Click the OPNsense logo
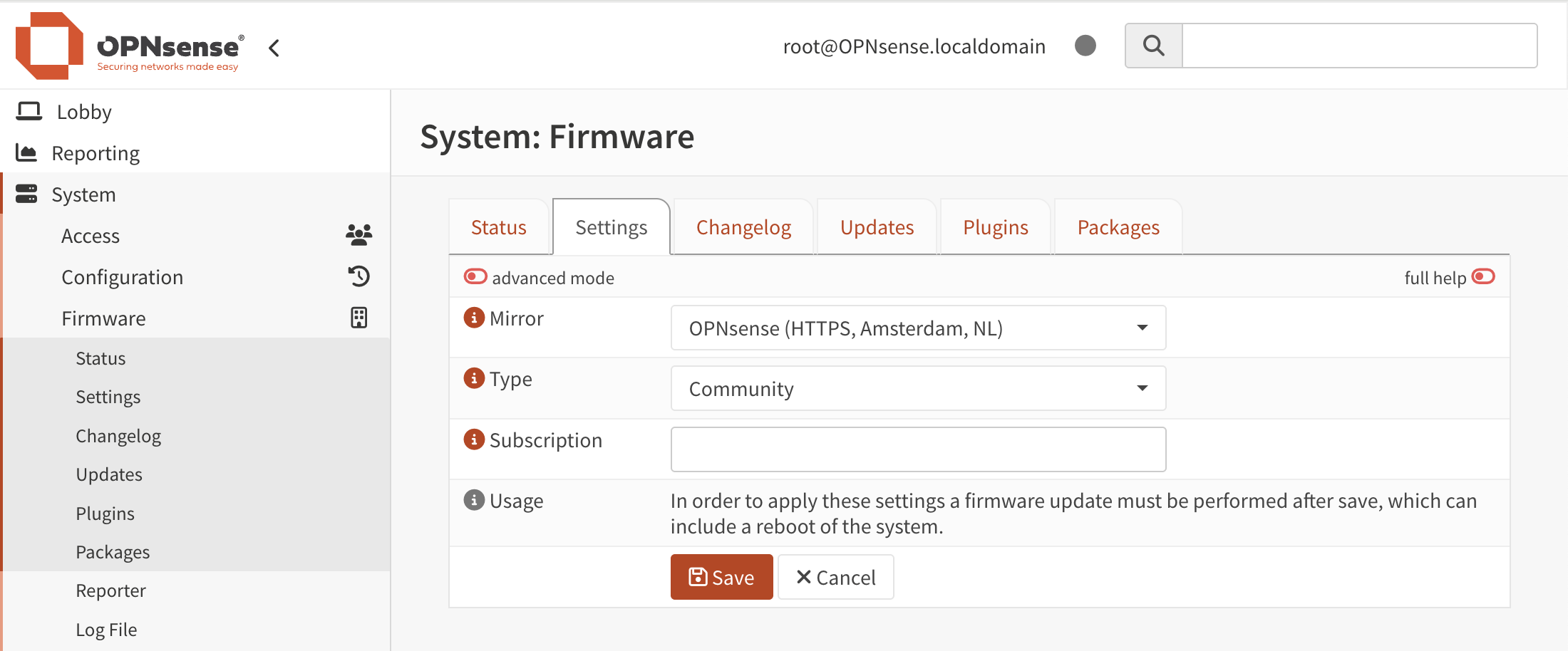 [x=128, y=46]
